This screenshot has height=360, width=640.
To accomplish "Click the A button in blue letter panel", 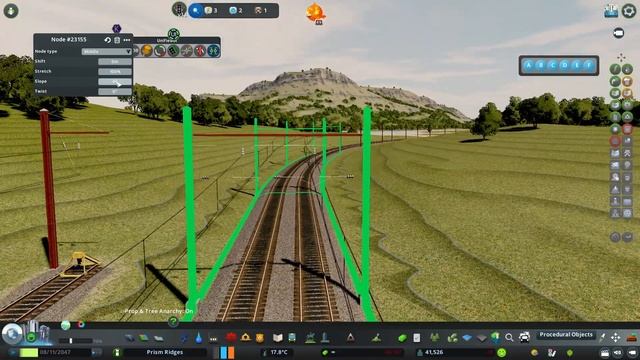I will 528,65.
